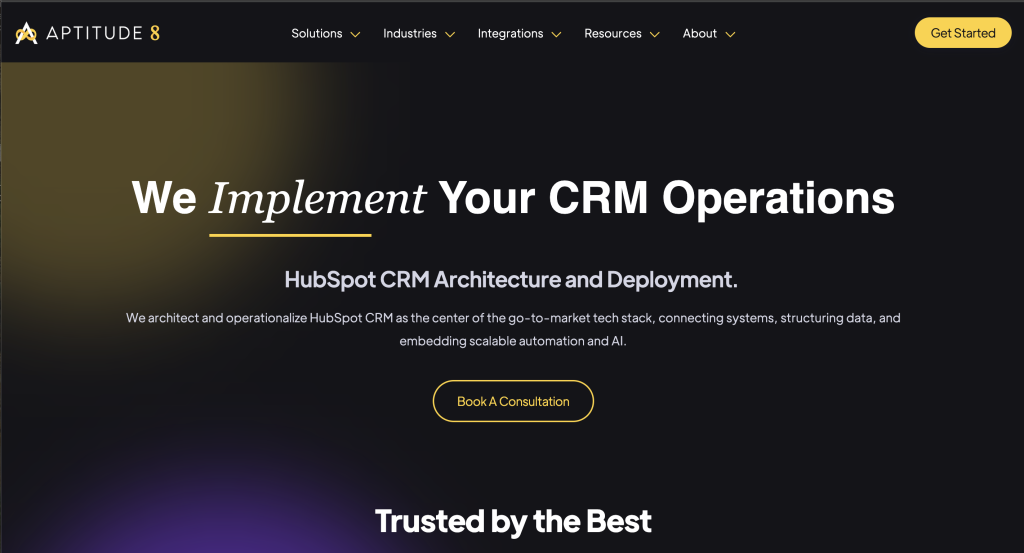Expand the chevron beside Industries
Viewport: 1024px width, 553px height.
pos(450,35)
